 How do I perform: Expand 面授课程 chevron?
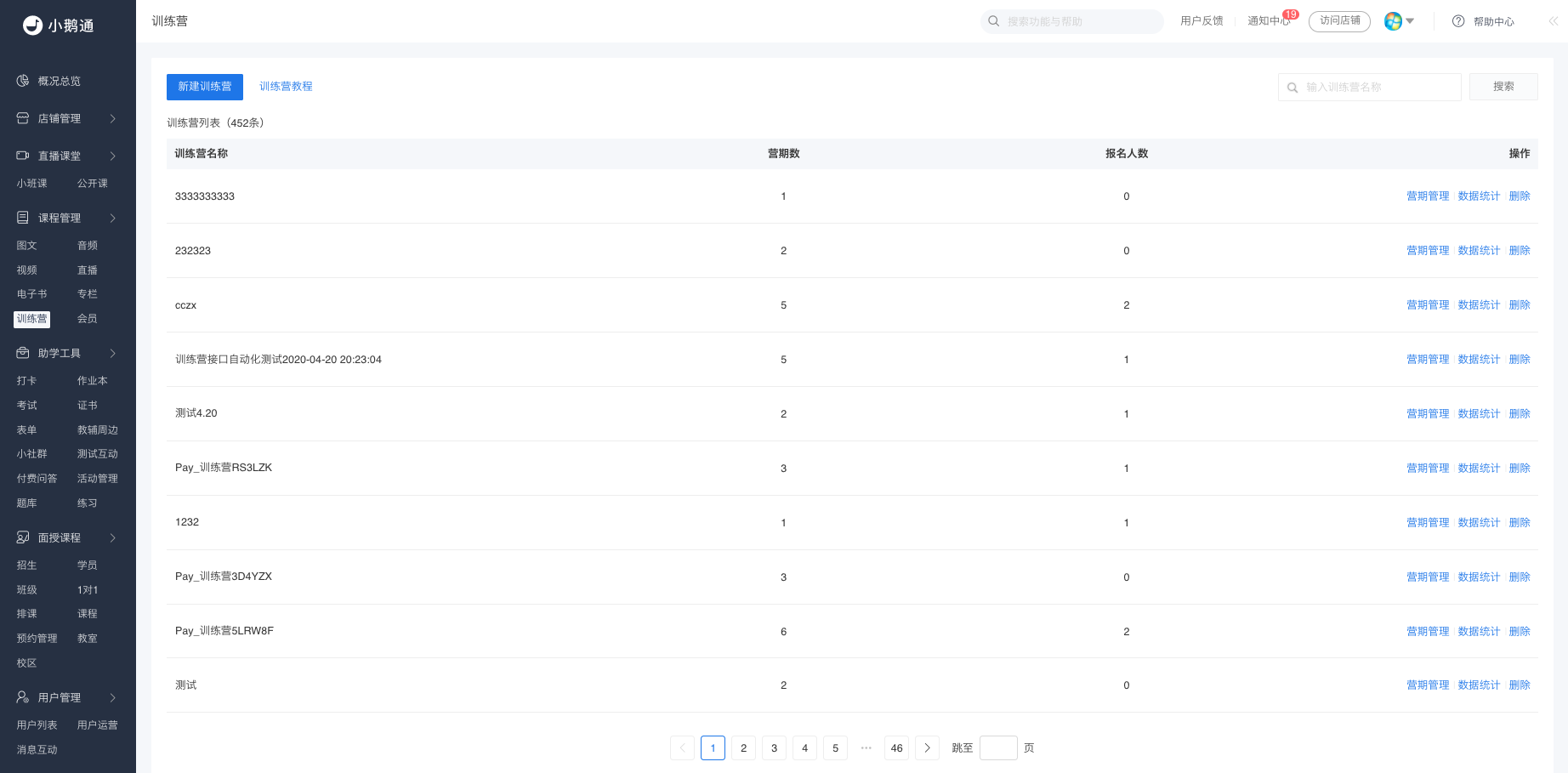[x=112, y=537]
